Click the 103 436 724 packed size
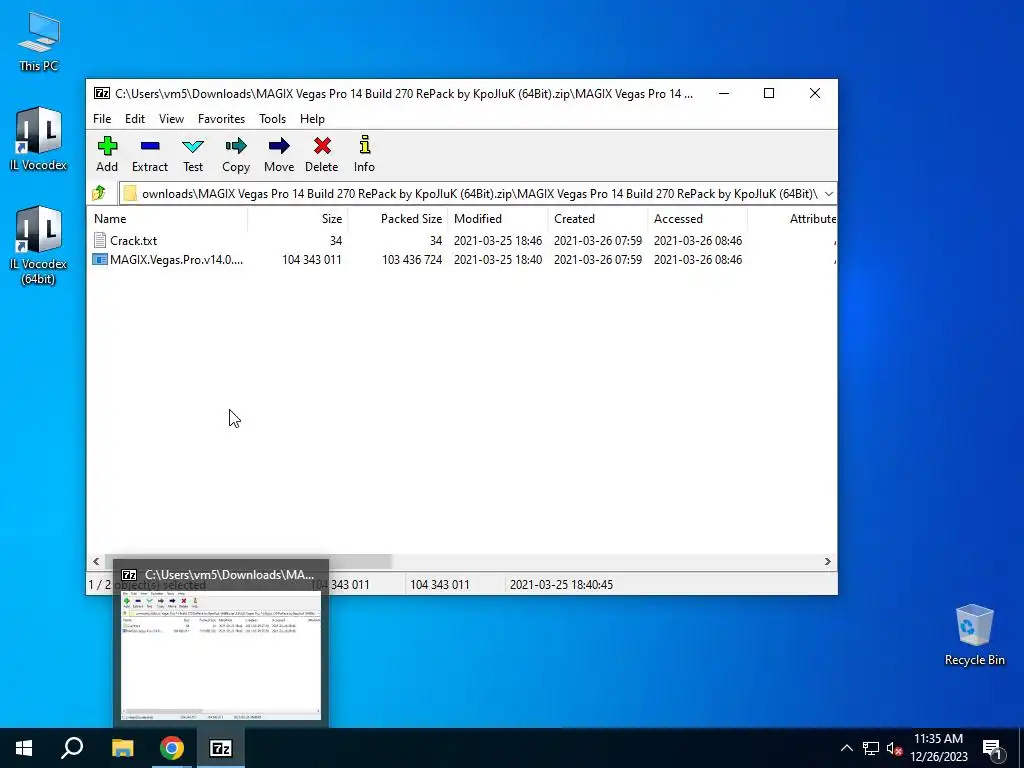This screenshot has height=768, width=1024. click(x=412, y=260)
